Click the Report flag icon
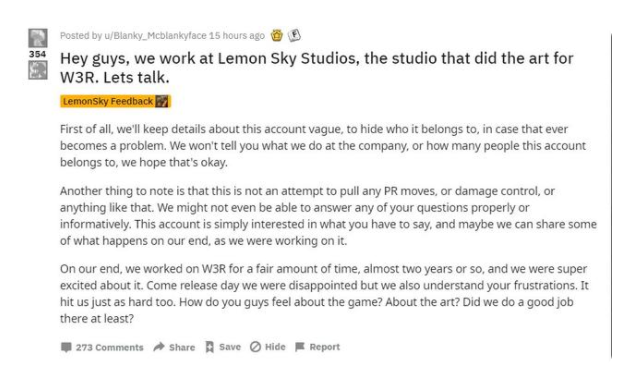 (300, 347)
